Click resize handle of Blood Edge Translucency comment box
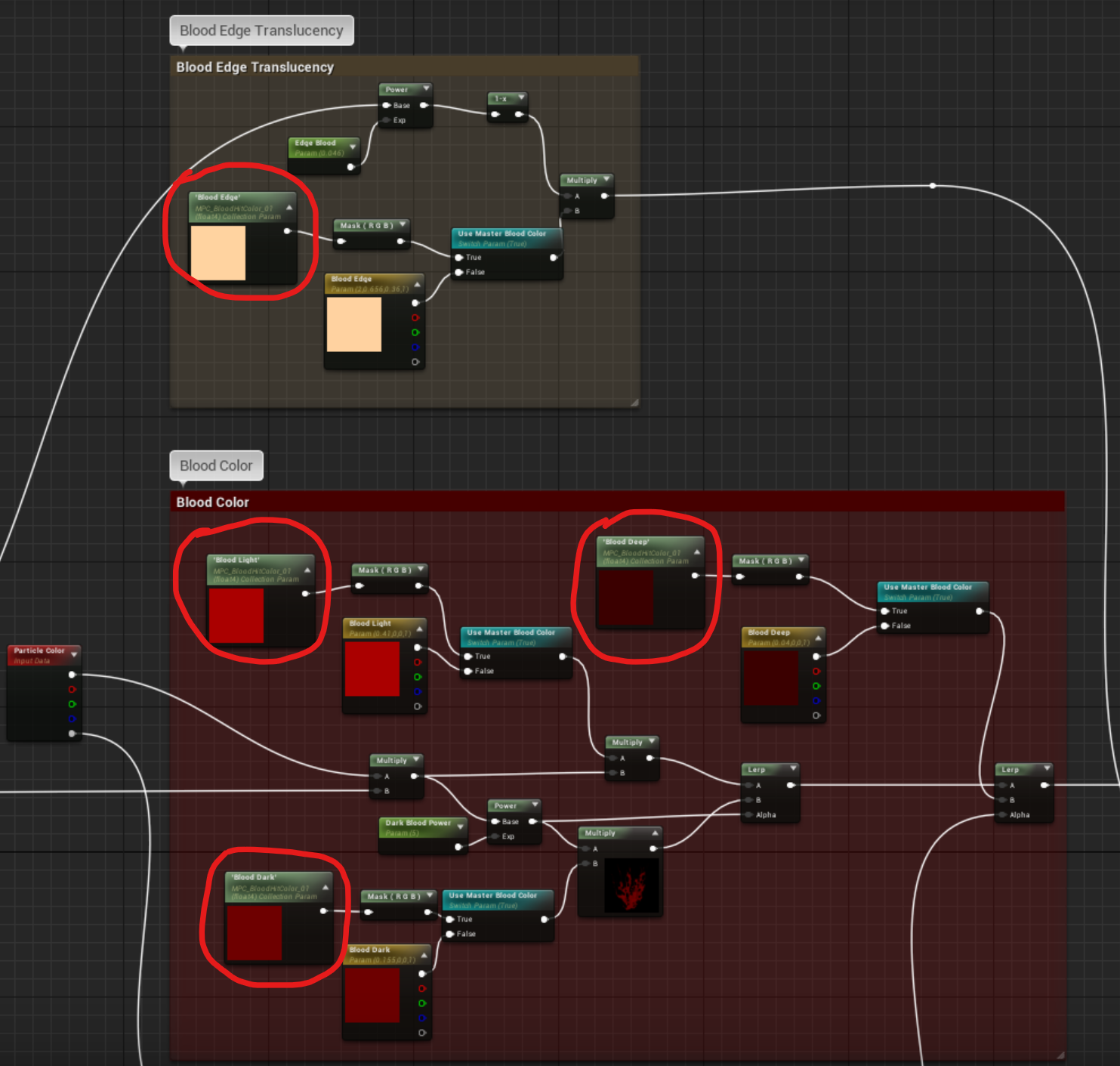Image resolution: width=1120 pixels, height=1066 pixels. pyautogui.click(x=634, y=403)
